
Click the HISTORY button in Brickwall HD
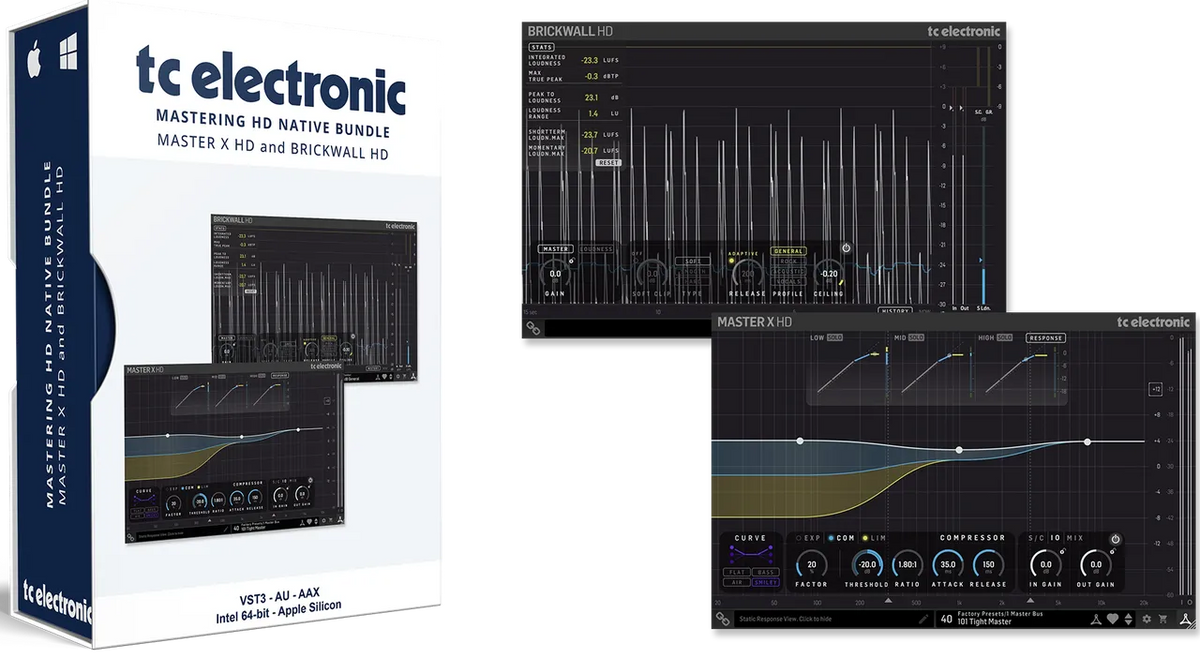(x=895, y=311)
